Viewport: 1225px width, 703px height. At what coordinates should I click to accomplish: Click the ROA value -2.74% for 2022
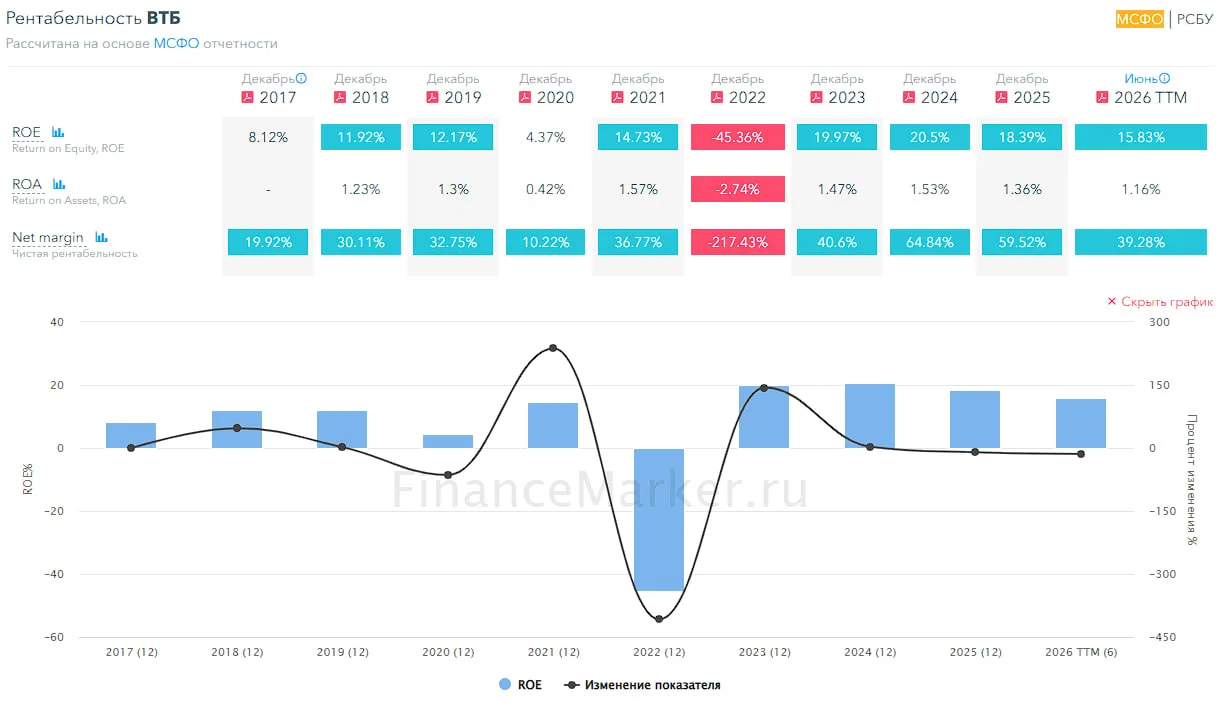(x=738, y=189)
